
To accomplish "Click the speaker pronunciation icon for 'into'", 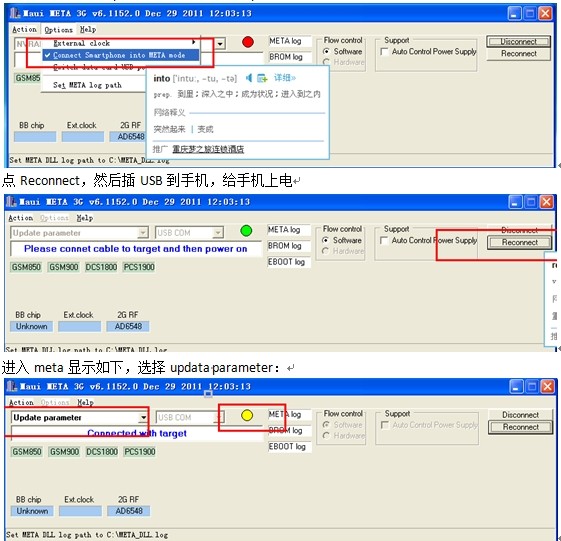I will pyautogui.click(x=249, y=78).
